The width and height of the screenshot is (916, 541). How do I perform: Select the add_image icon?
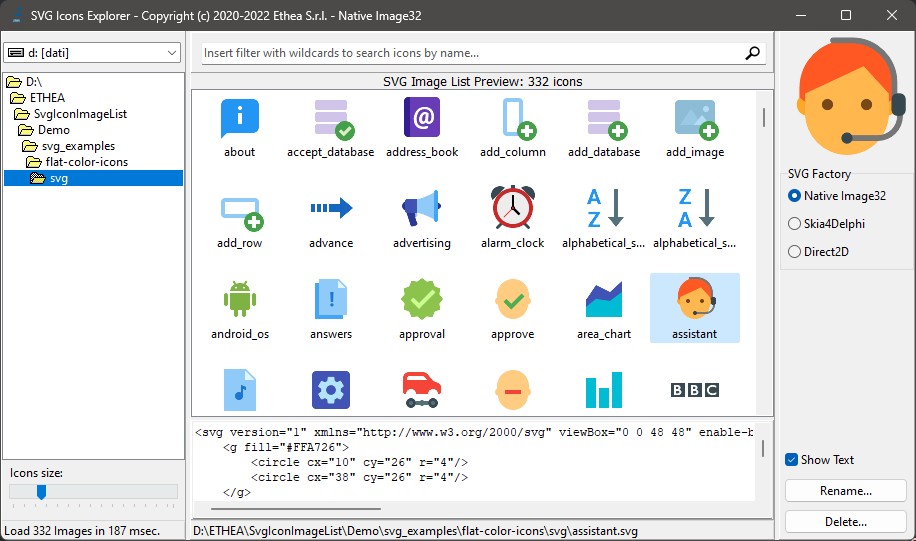tap(695, 119)
